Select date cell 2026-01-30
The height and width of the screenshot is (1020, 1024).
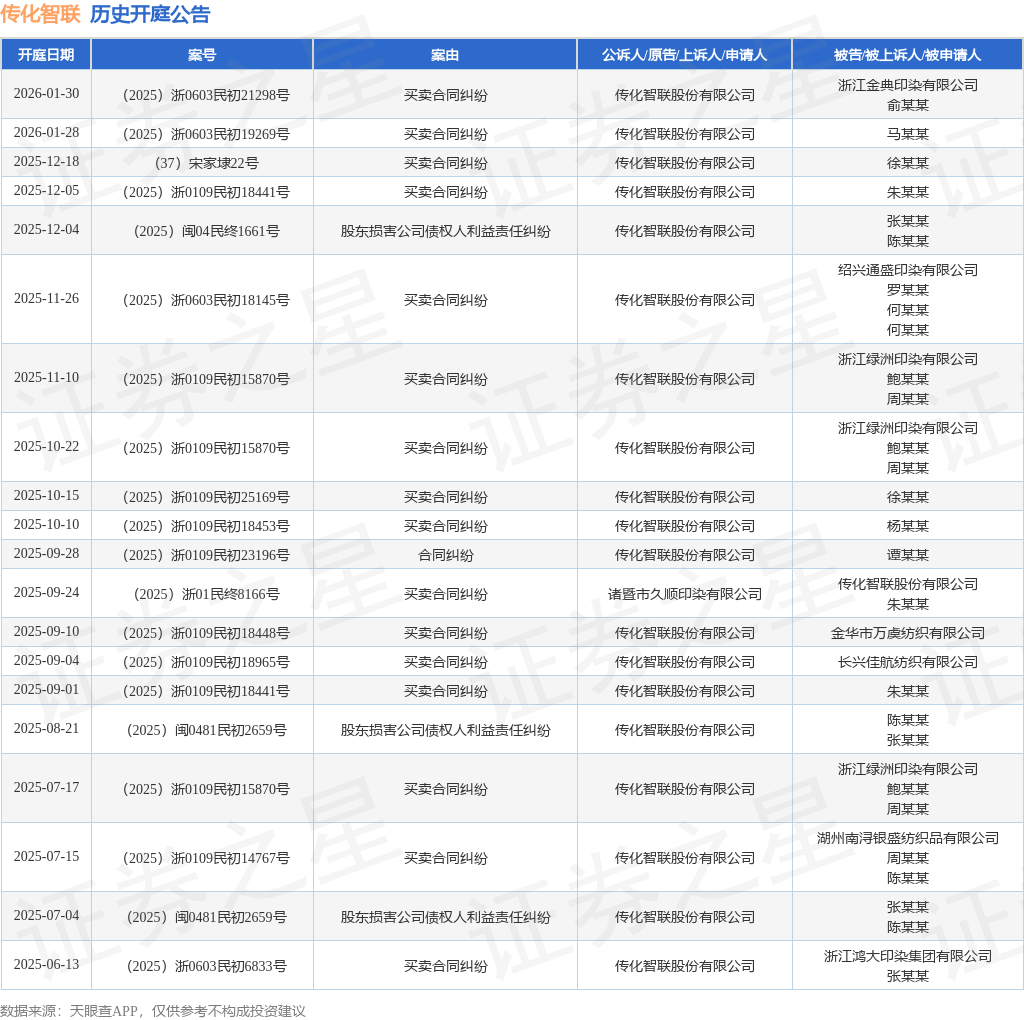tap(46, 93)
